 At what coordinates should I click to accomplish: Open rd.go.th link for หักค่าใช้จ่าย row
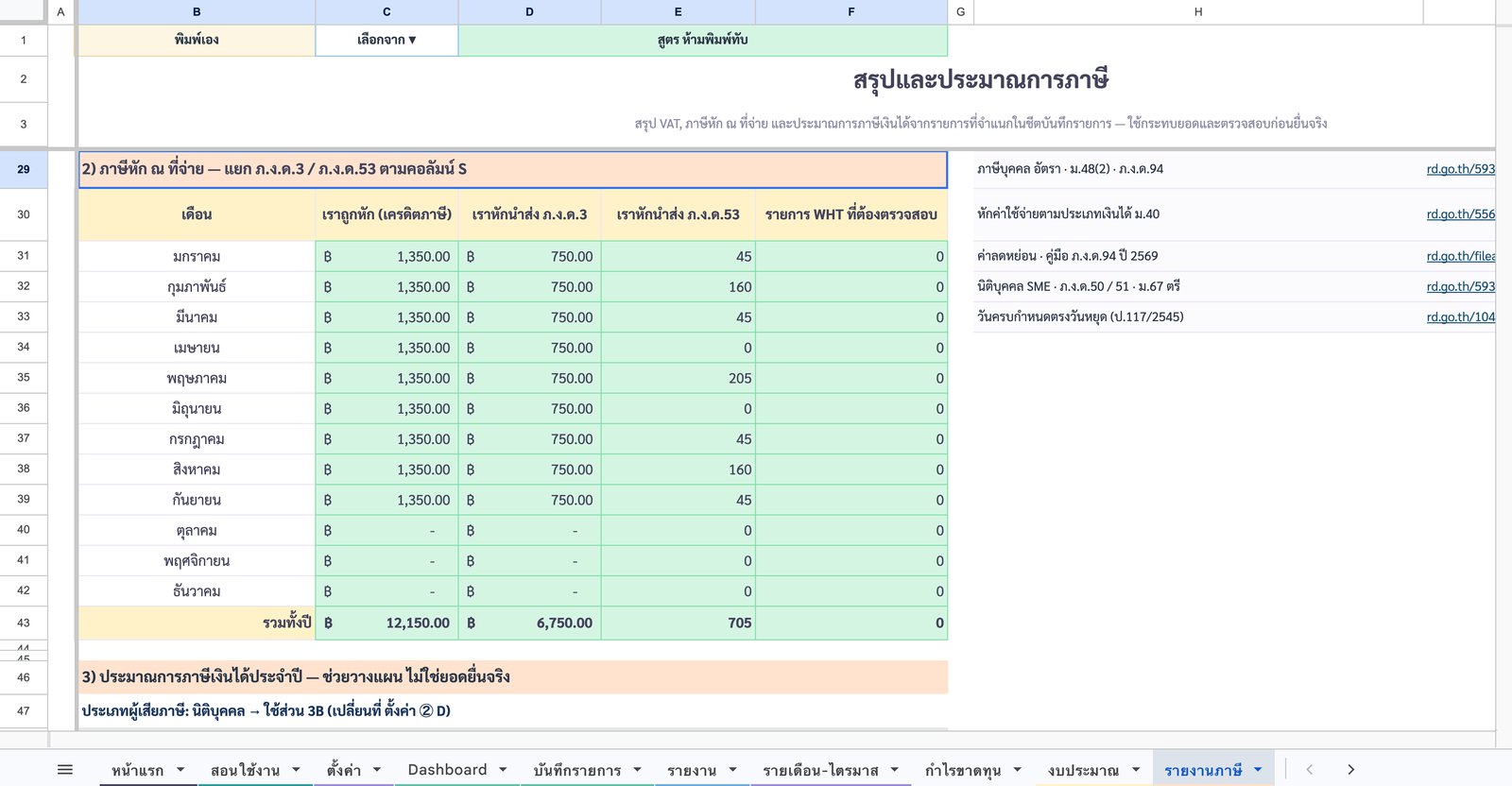tap(1460, 214)
